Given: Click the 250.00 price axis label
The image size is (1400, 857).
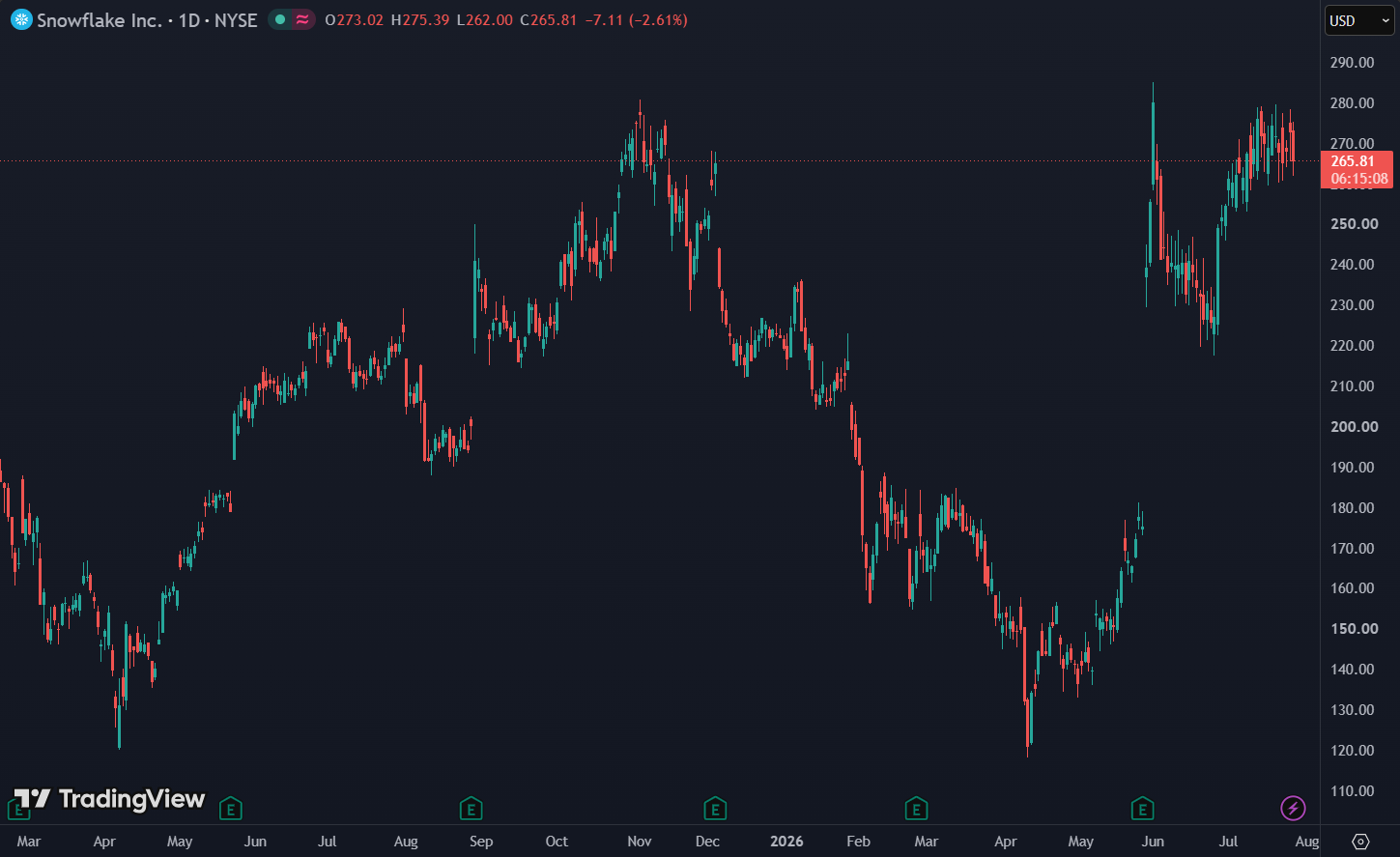Looking at the screenshot, I should pyautogui.click(x=1354, y=224).
